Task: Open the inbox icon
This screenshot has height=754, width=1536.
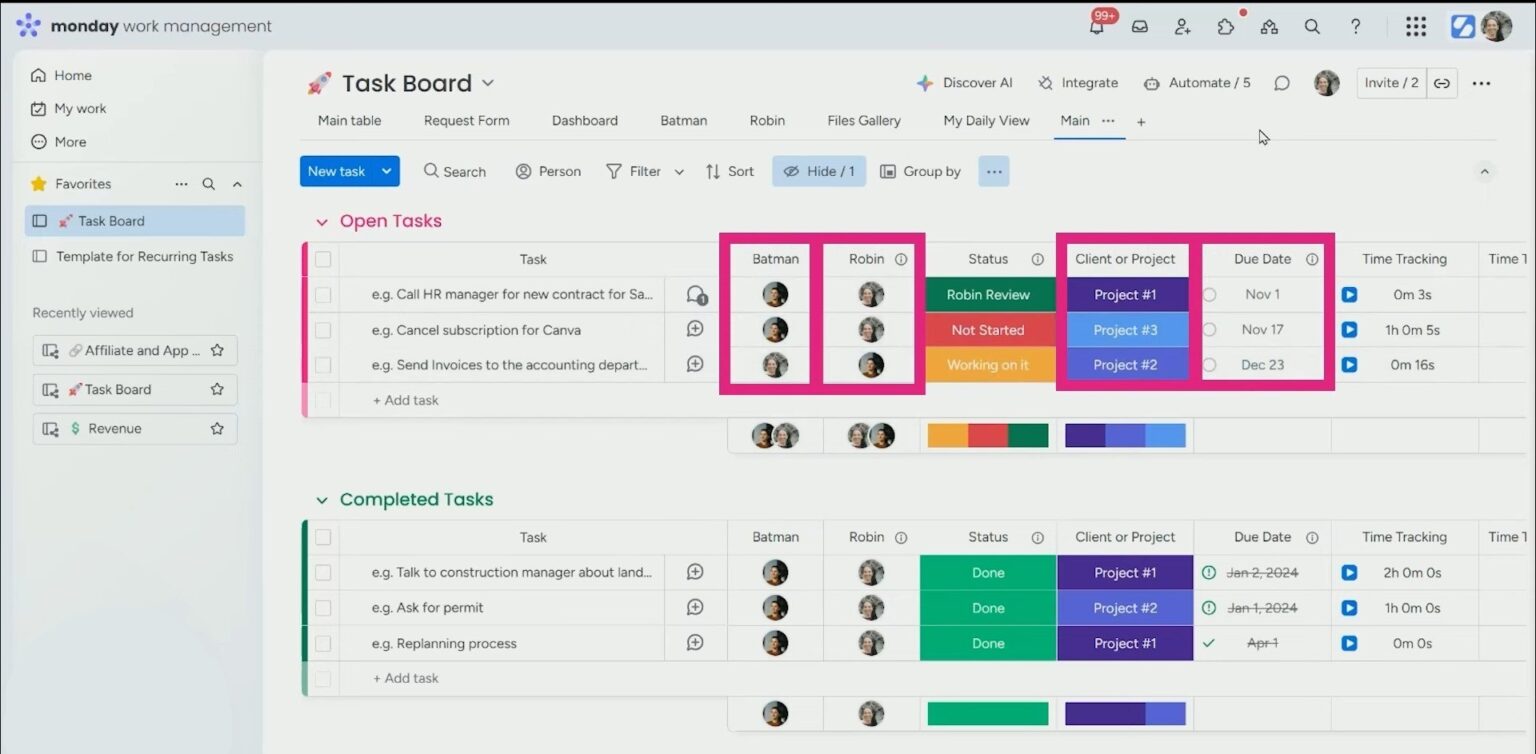Action: 1139,27
